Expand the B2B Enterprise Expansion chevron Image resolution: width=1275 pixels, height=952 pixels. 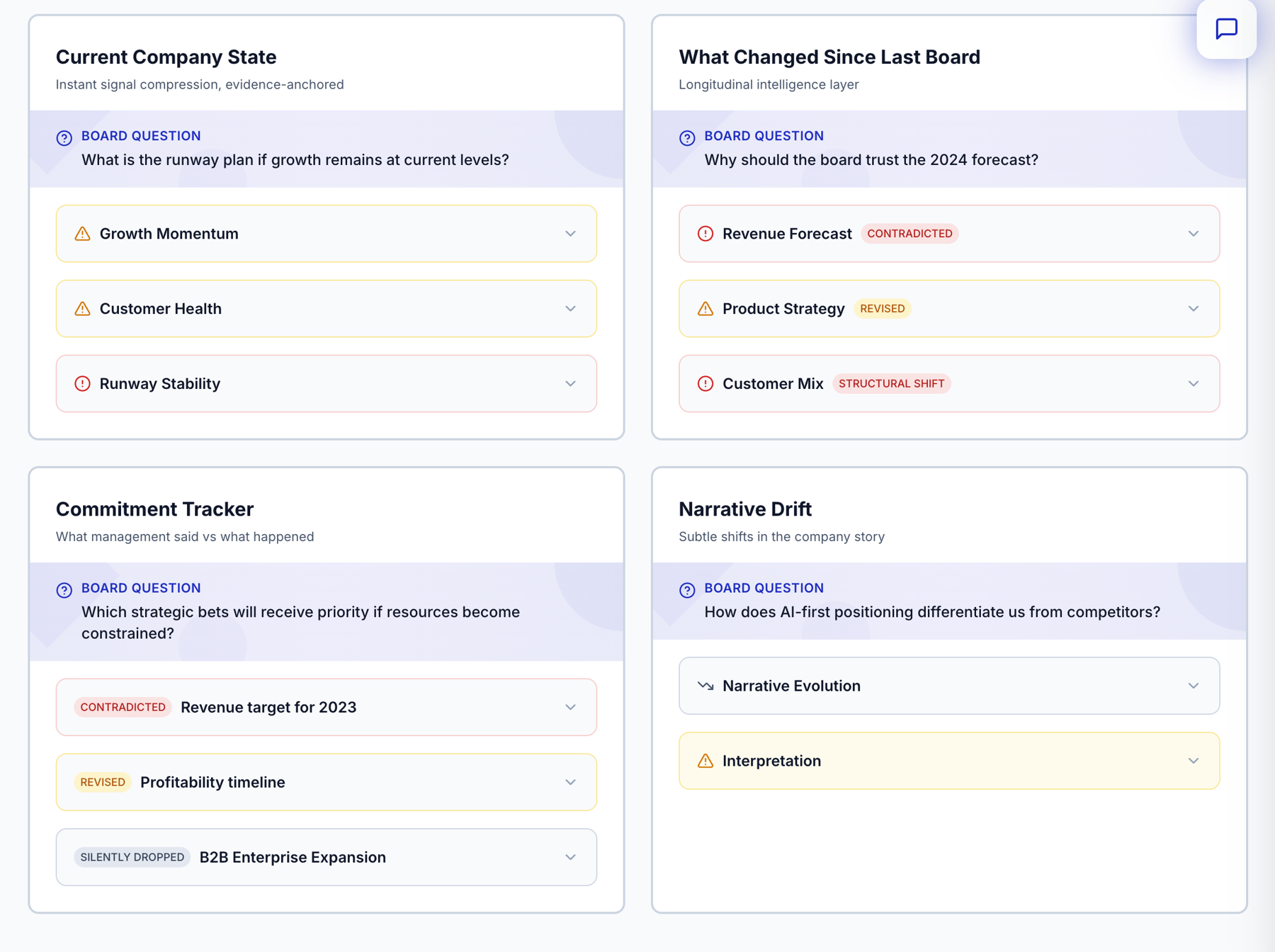pos(570,857)
